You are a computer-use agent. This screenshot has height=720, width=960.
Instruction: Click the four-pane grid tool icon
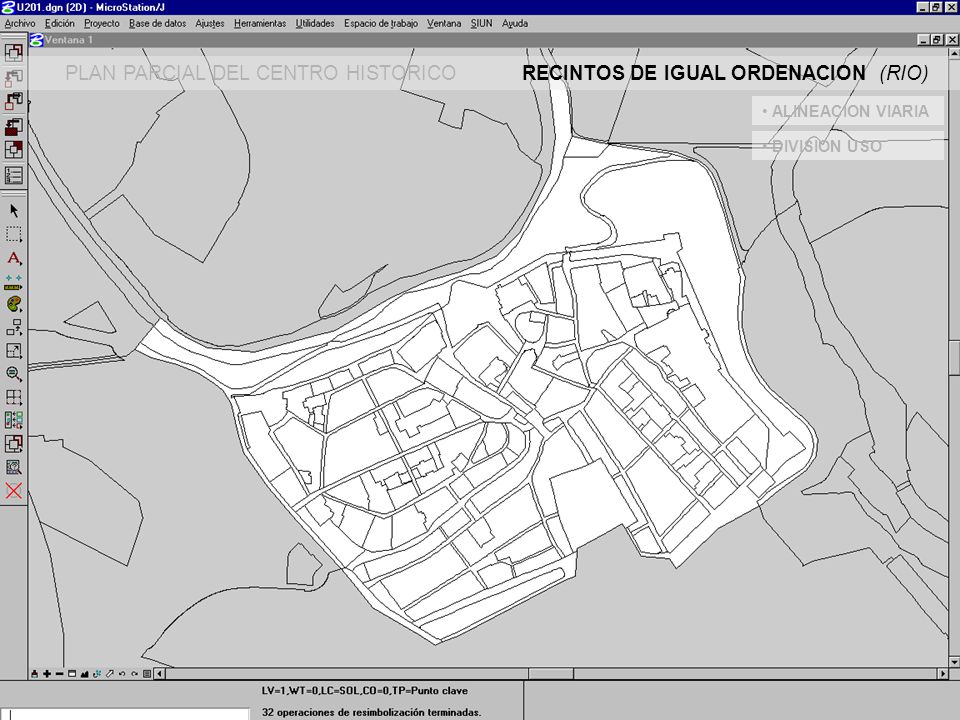[13, 397]
